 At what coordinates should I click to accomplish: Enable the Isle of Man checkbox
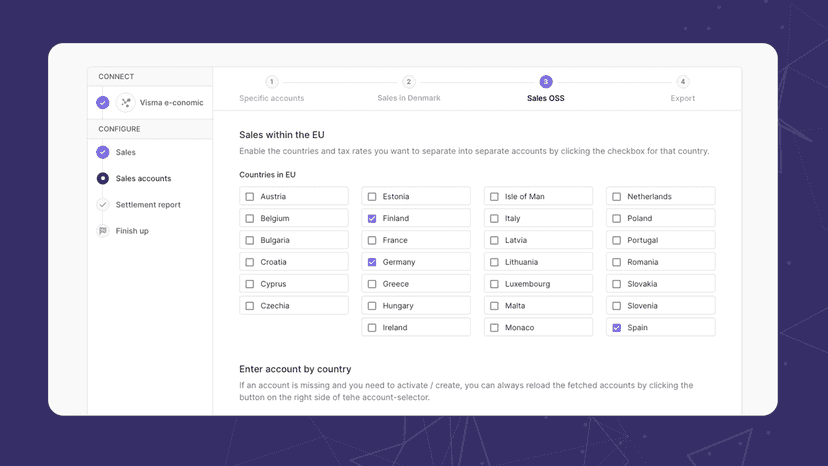point(494,197)
